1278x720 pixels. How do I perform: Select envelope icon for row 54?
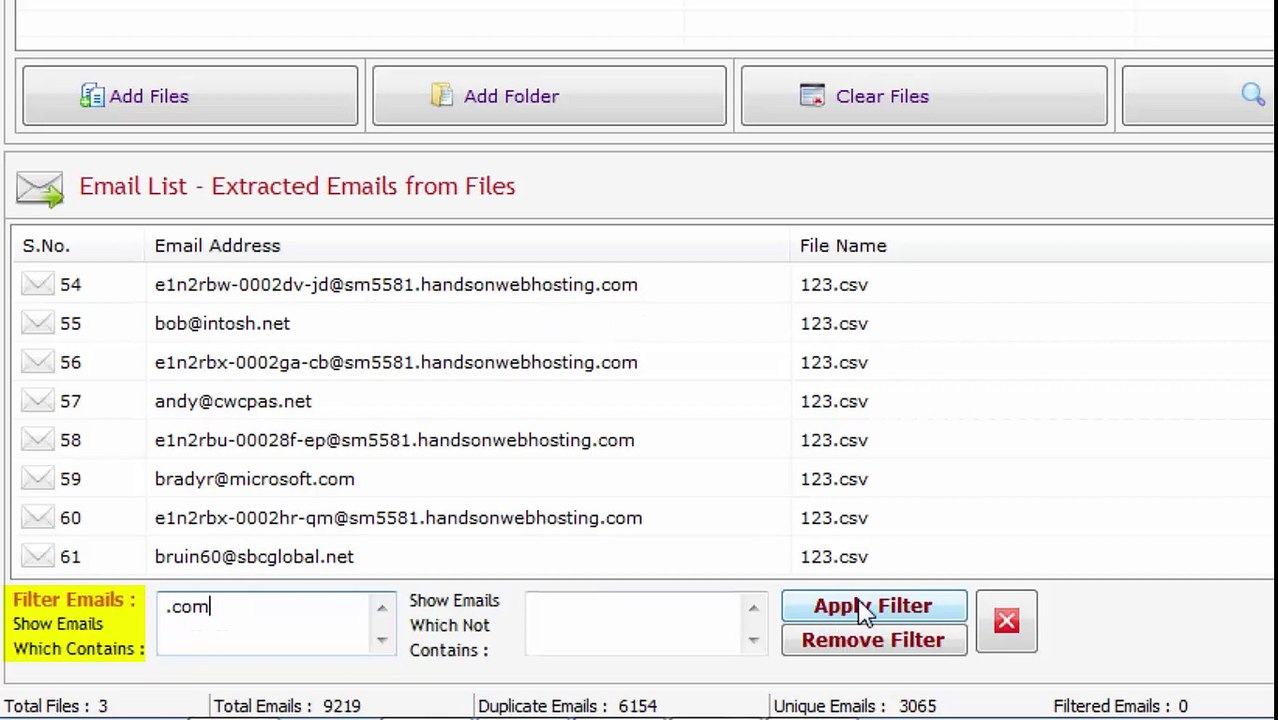(37, 285)
